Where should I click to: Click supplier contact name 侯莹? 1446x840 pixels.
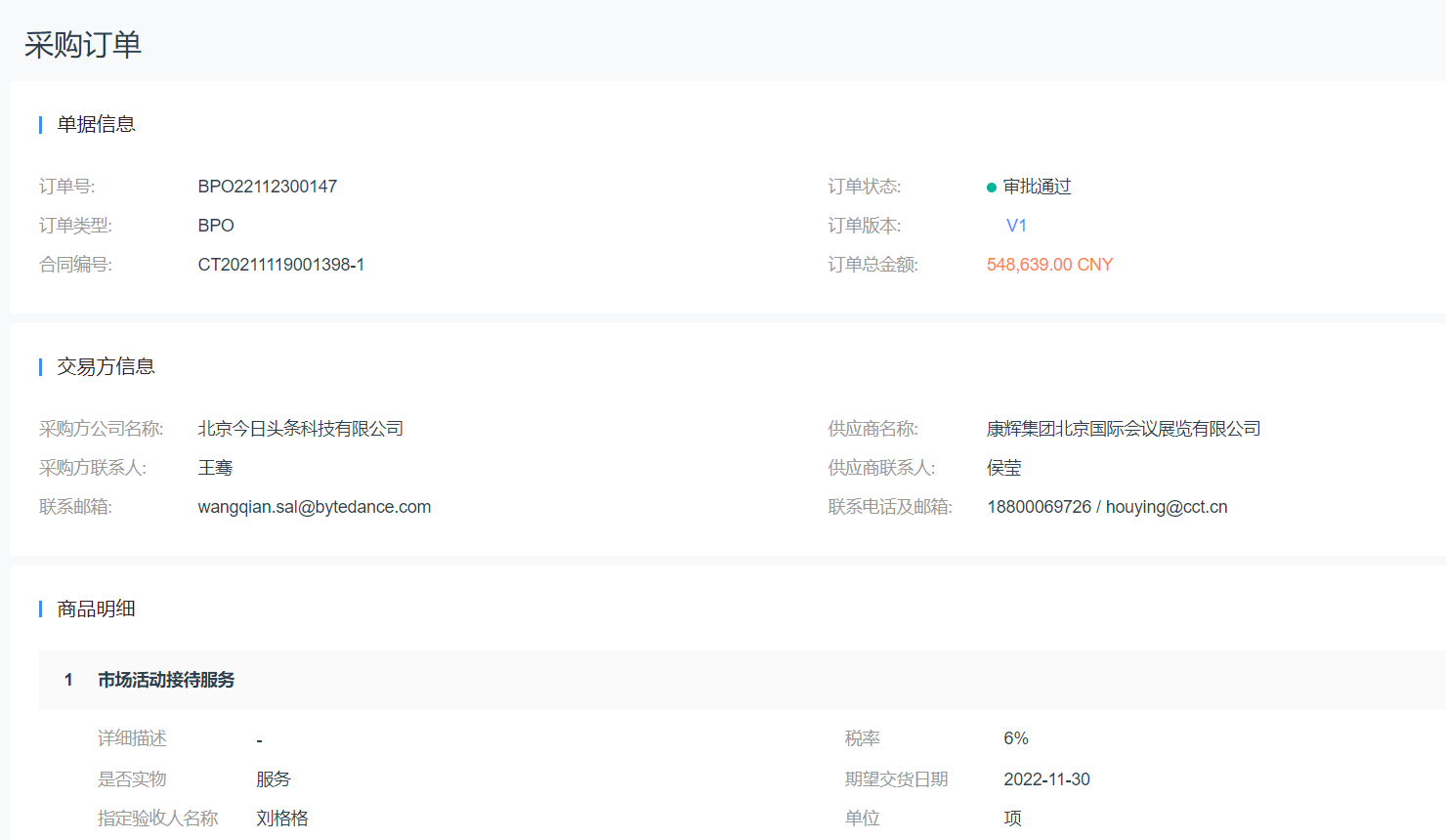point(1003,468)
